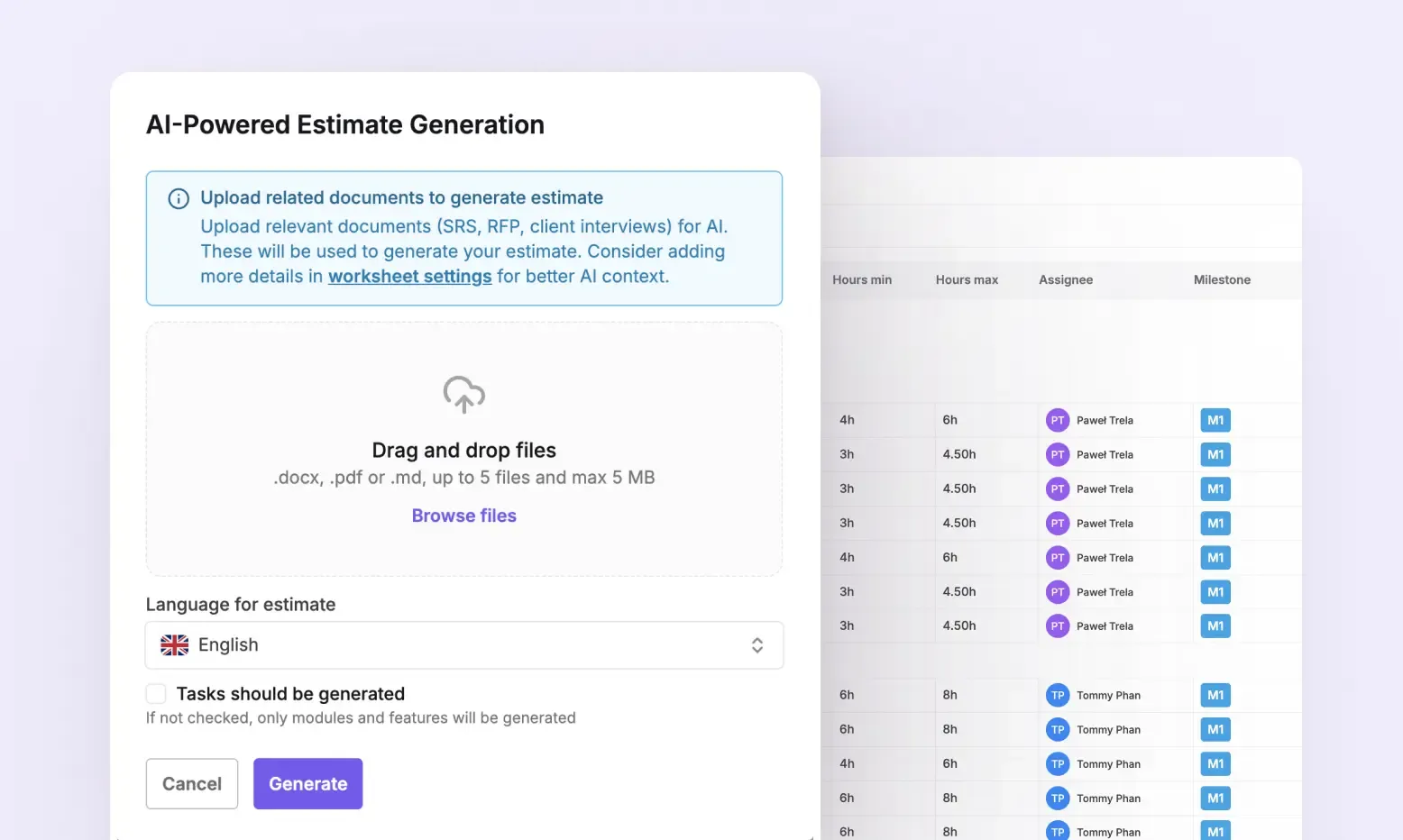Screen dimensions: 1403x840
Task: Click the info circle icon in the banner
Action: [x=179, y=198]
